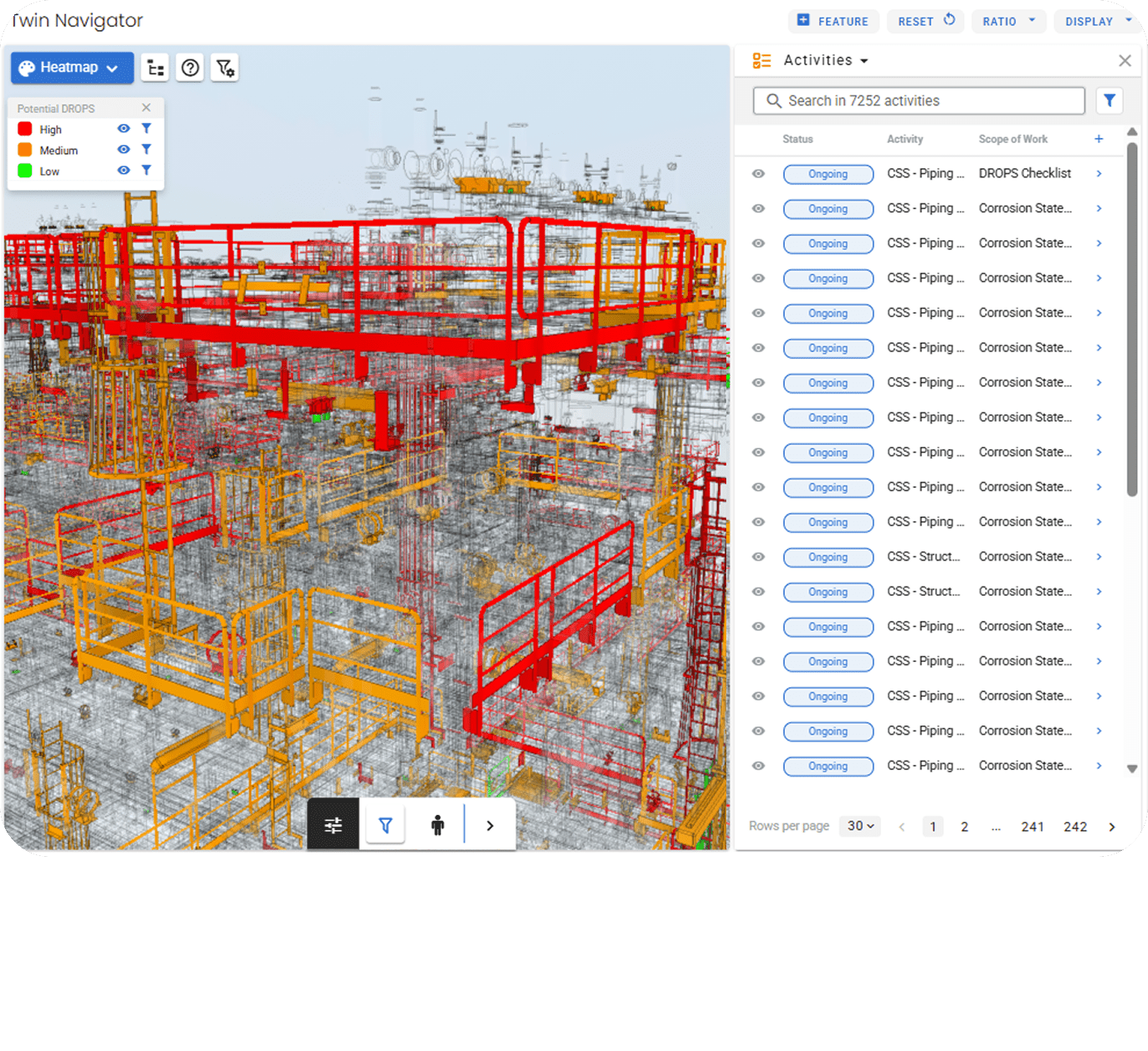The image size is (1148, 1051).
Task: Change rows per page from 30
Action: click(859, 826)
